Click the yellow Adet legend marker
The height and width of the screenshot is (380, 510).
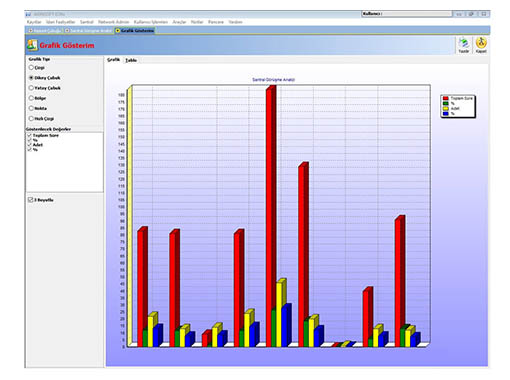tap(445, 109)
